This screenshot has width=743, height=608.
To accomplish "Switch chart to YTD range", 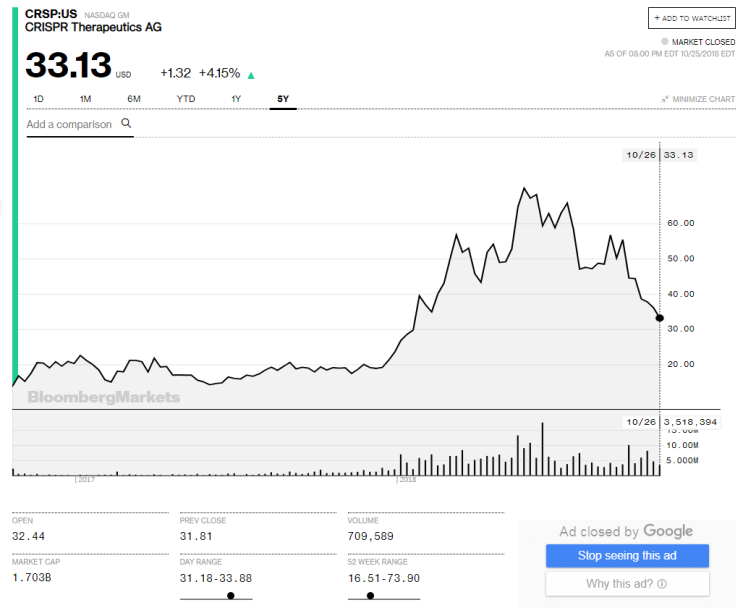I will [x=186, y=99].
